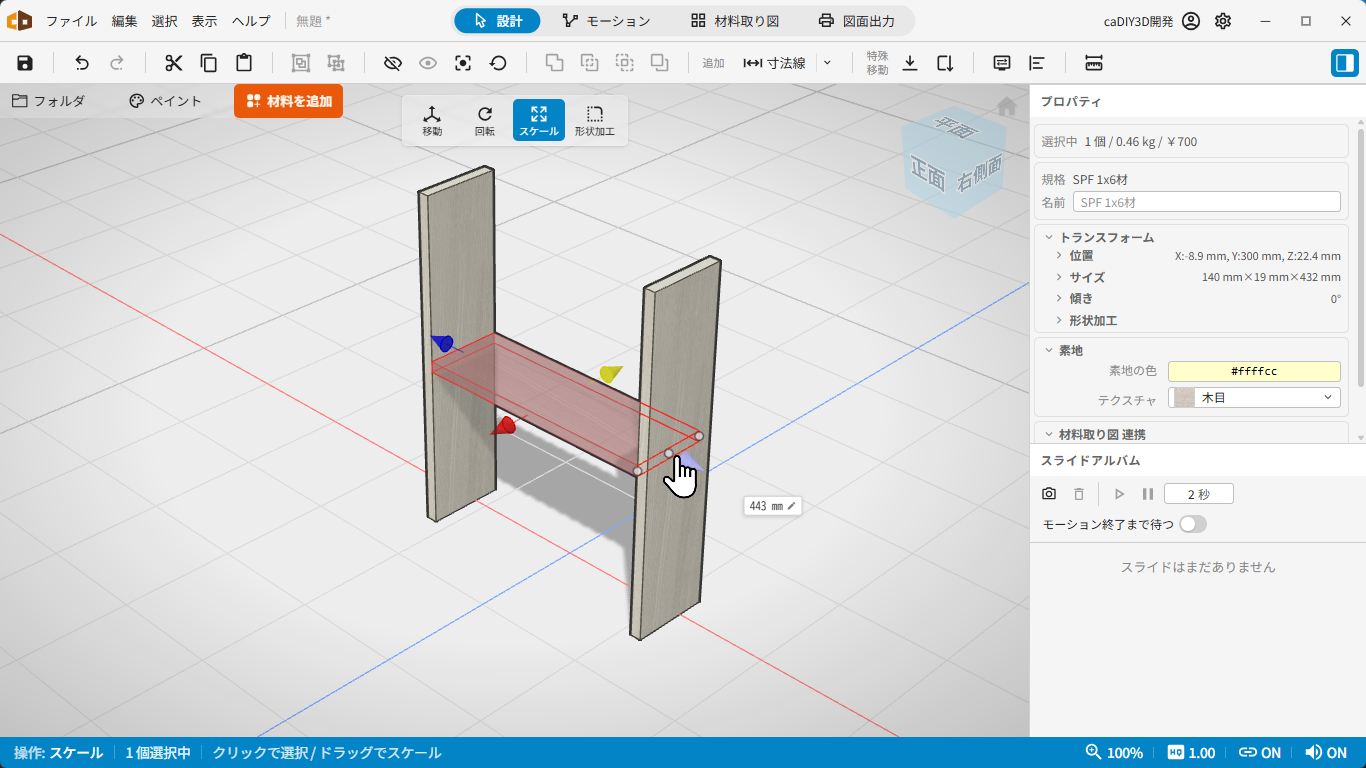Screen dimensions: 1366x768
Task: Select the 回転 rotate tool
Action: [485, 121]
